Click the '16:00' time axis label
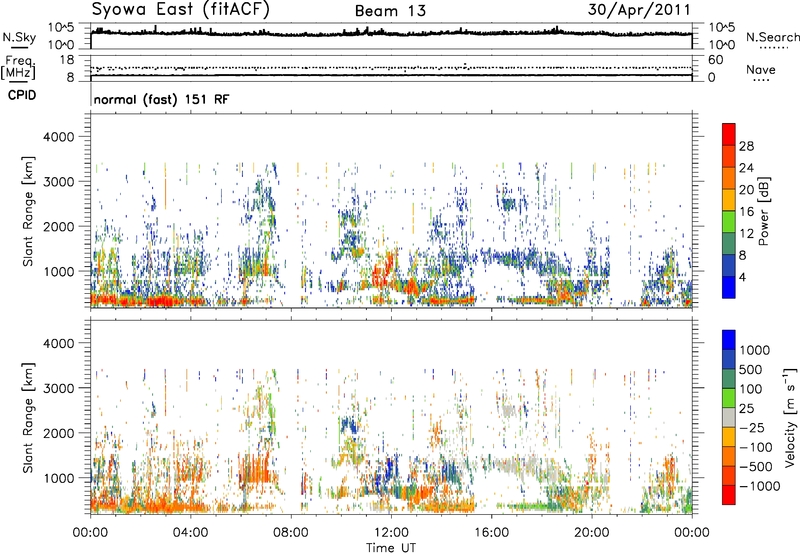Image resolution: width=800 pixels, height=554 pixels. pyautogui.click(x=491, y=533)
